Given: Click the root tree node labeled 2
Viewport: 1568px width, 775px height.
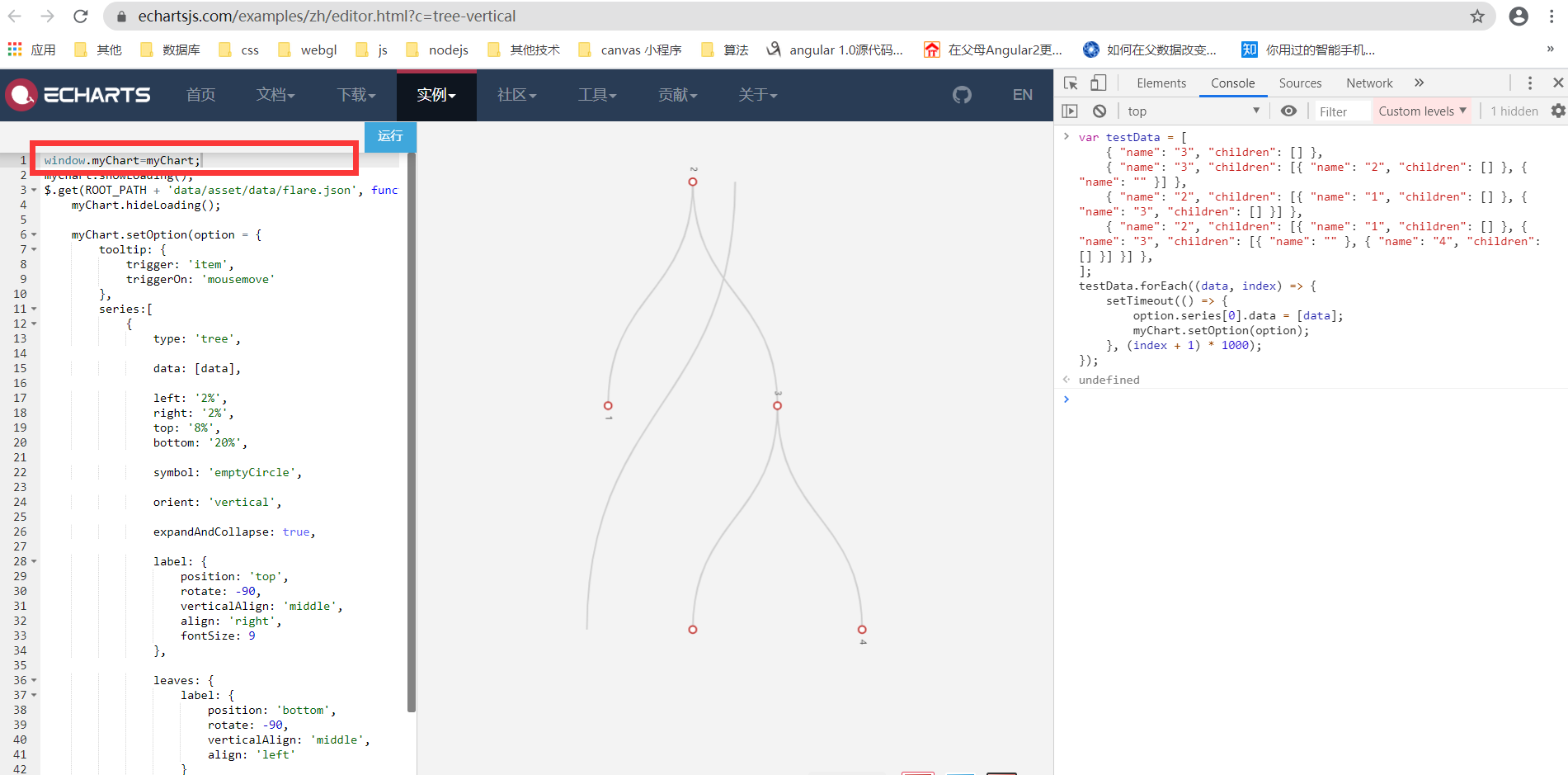Looking at the screenshot, I should point(693,182).
